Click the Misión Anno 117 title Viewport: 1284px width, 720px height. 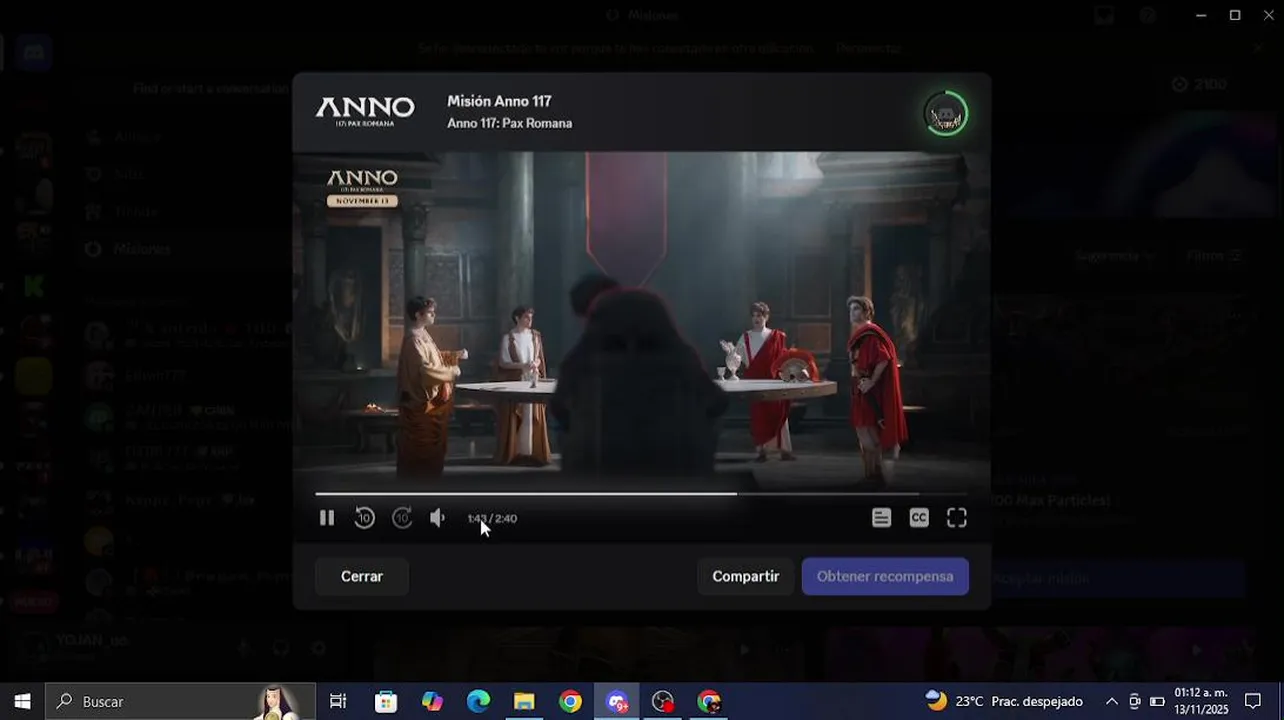click(499, 101)
